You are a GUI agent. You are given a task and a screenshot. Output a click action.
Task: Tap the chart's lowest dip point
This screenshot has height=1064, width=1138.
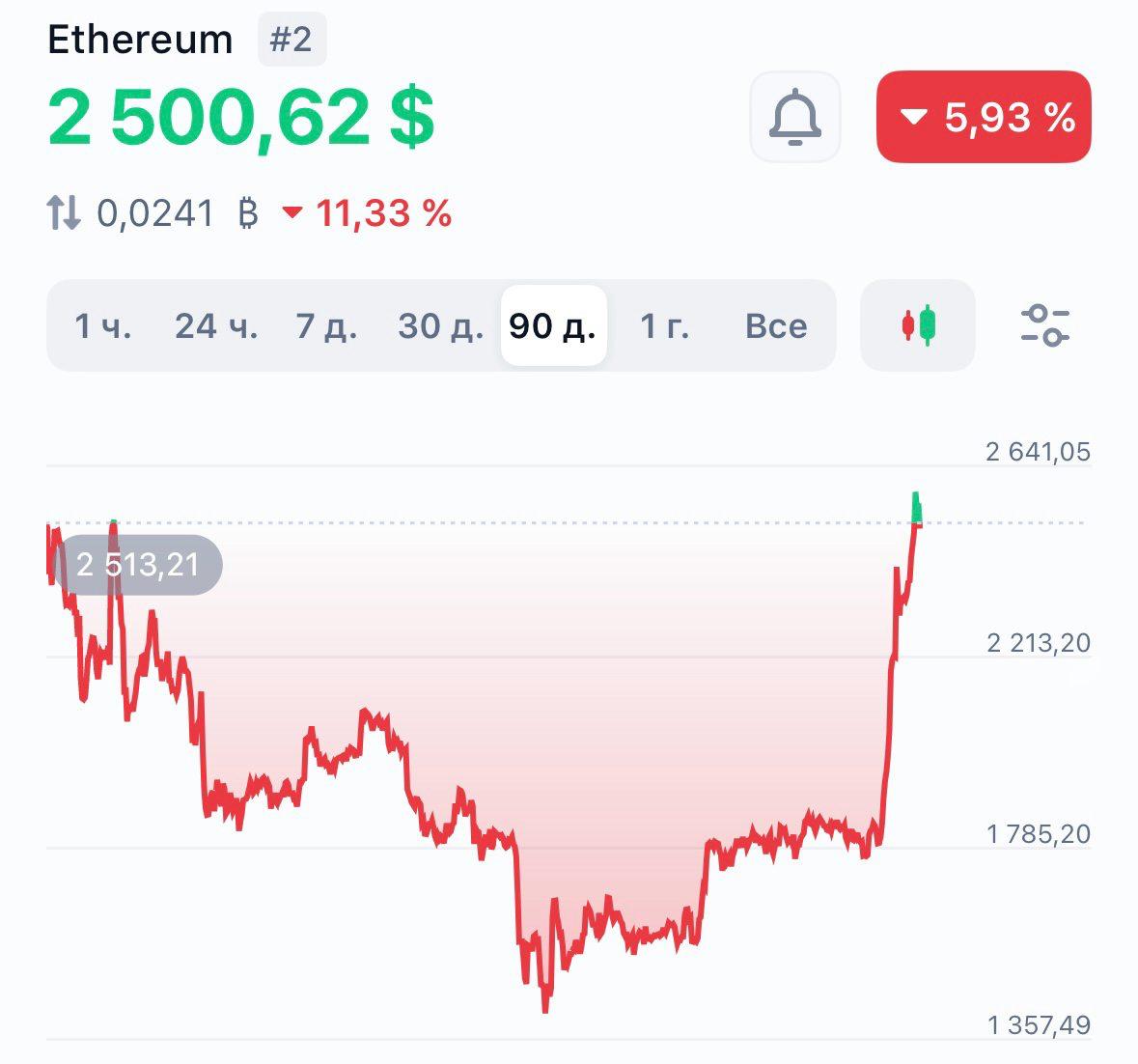(545, 1007)
